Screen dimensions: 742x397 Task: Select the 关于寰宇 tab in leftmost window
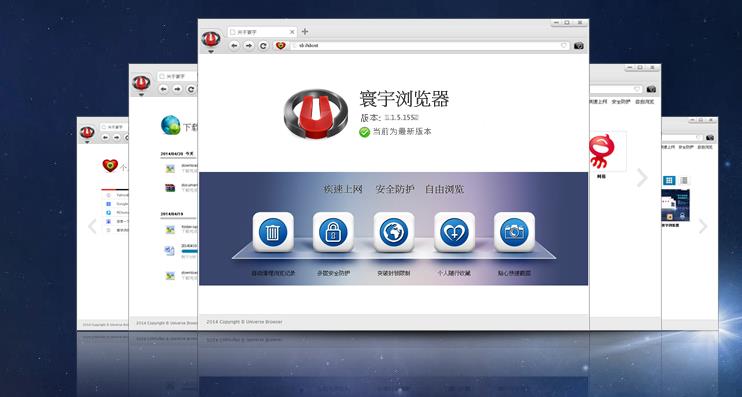click(114, 127)
